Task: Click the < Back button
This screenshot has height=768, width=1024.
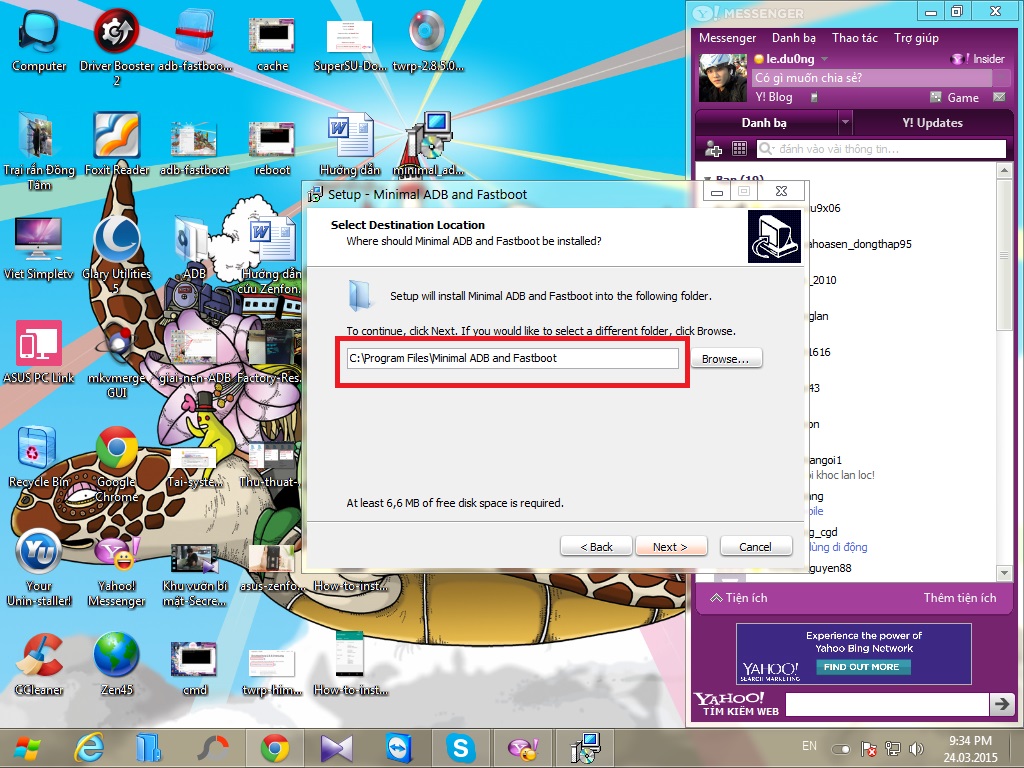Action: pos(596,547)
